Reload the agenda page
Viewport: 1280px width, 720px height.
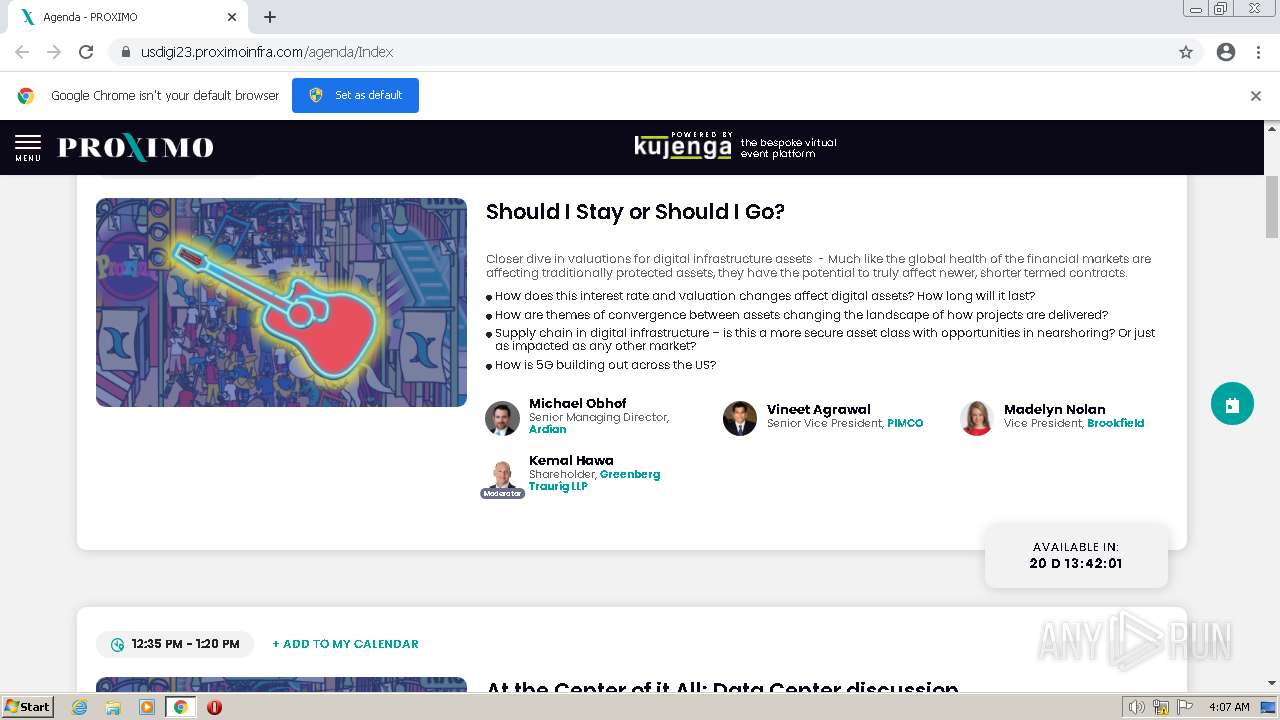[86, 52]
